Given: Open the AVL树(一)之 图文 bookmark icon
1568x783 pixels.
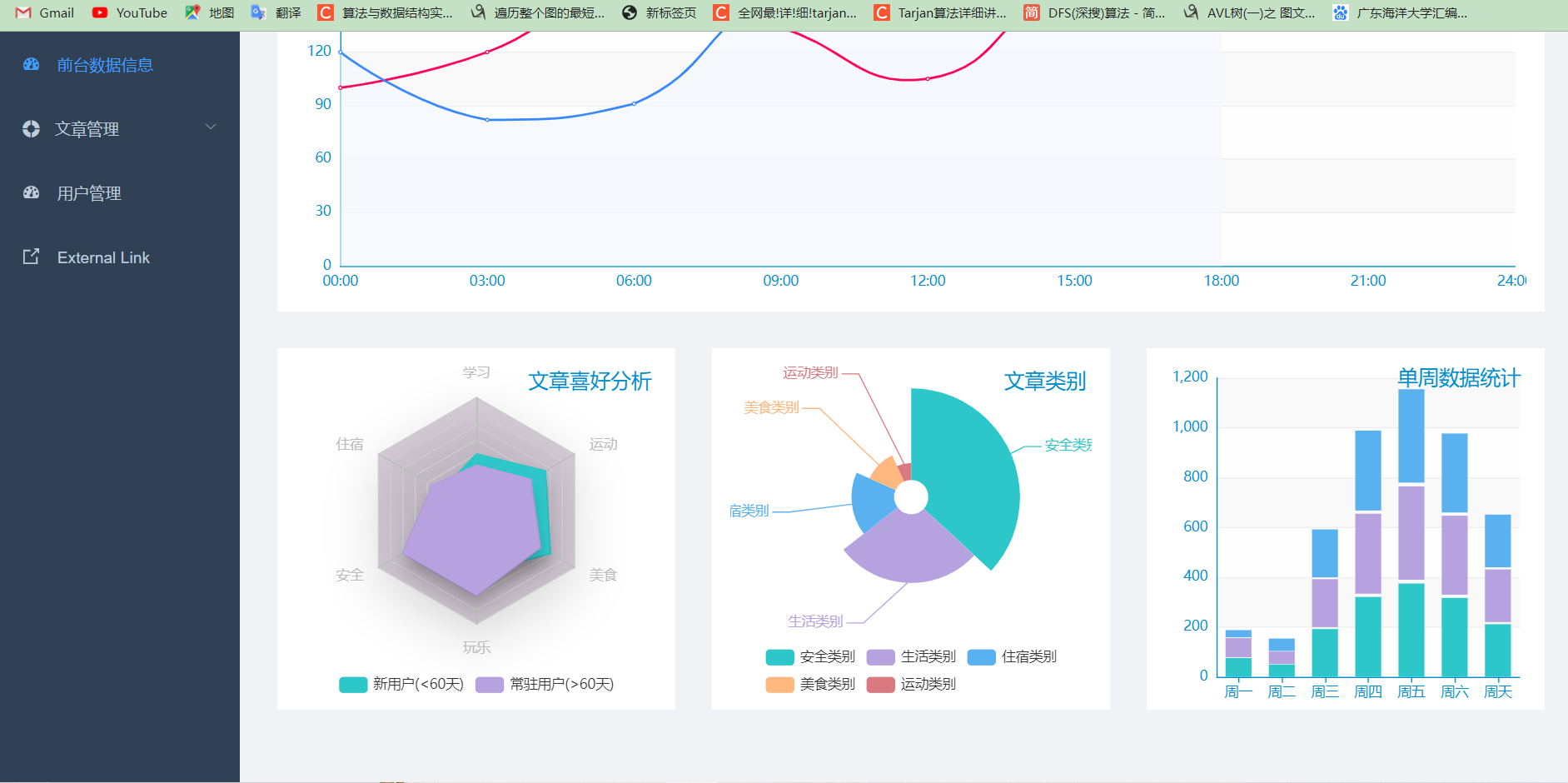Looking at the screenshot, I should pos(1191,12).
